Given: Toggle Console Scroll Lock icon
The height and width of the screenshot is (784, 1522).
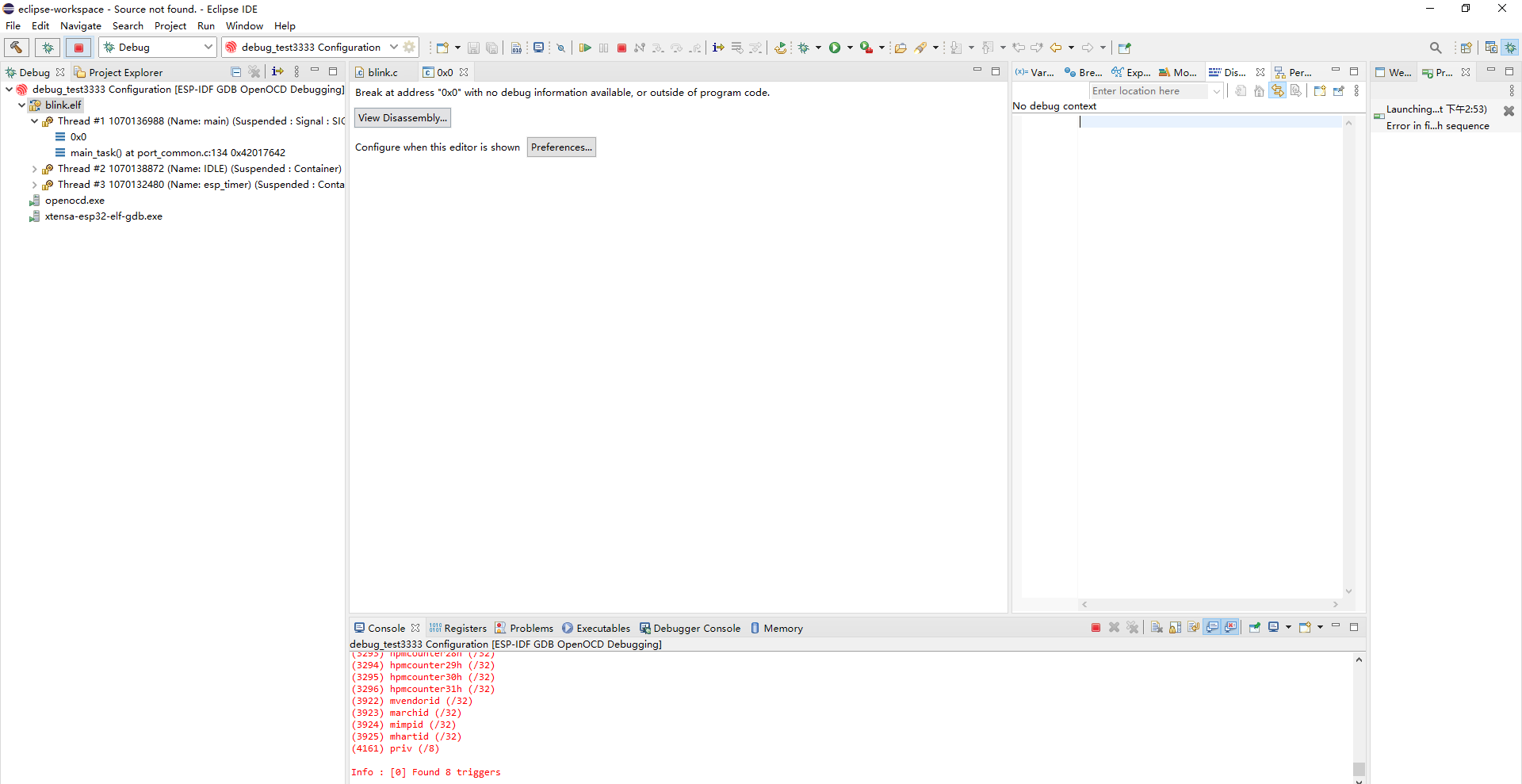Looking at the screenshot, I should click(1176, 628).
